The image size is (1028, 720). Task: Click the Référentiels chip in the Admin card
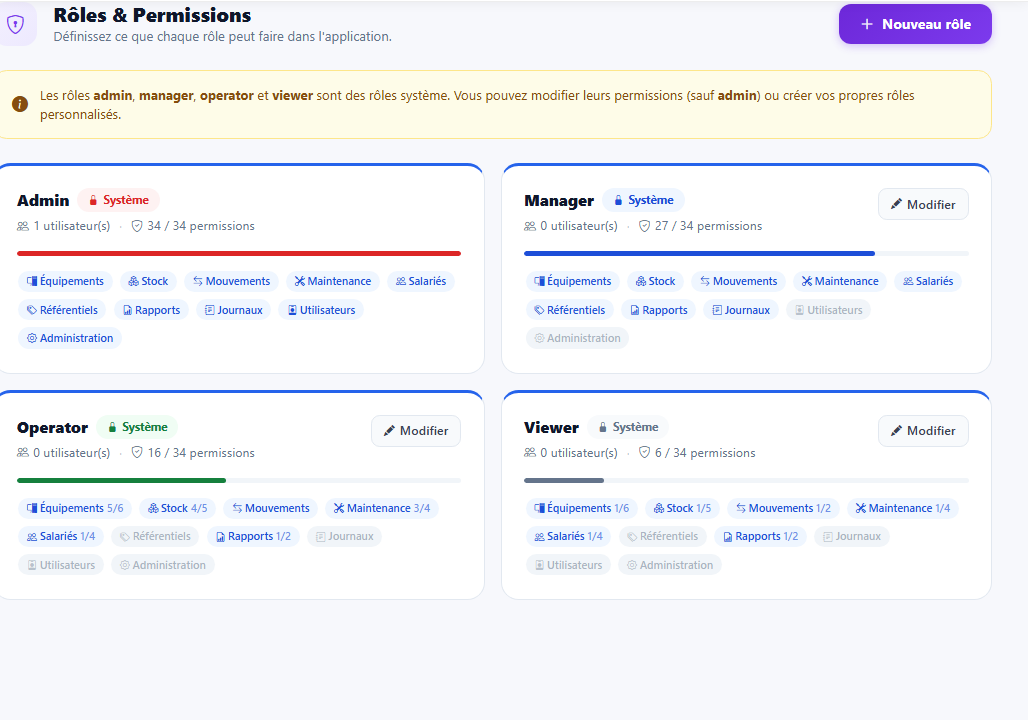62,310
